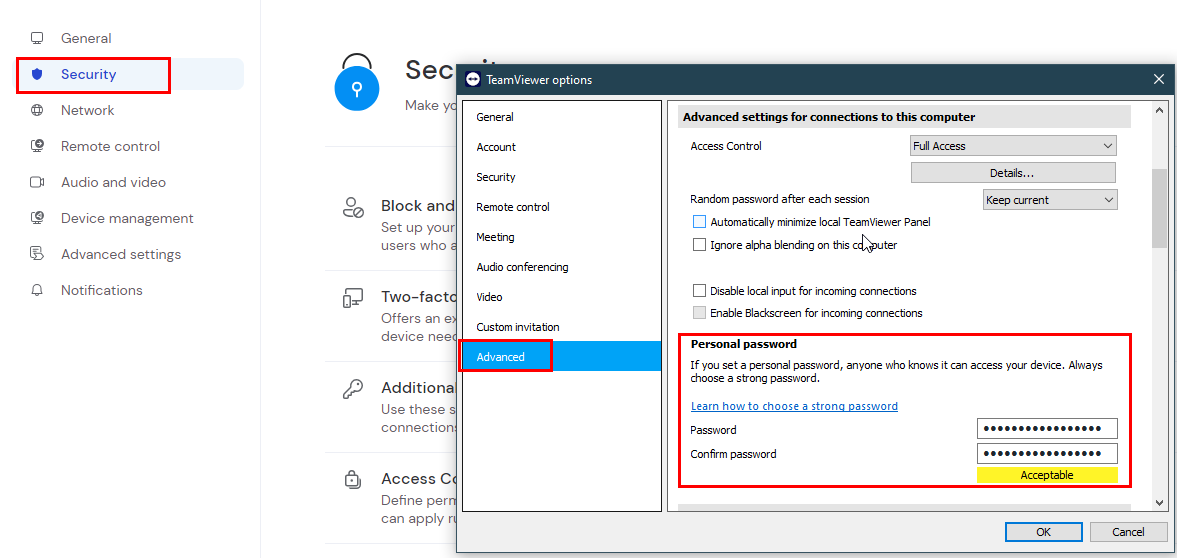Select Custom invitation in options list
Image resolution: width=1177 pixels, height=558 pixels.
click(x=517, y=327)
